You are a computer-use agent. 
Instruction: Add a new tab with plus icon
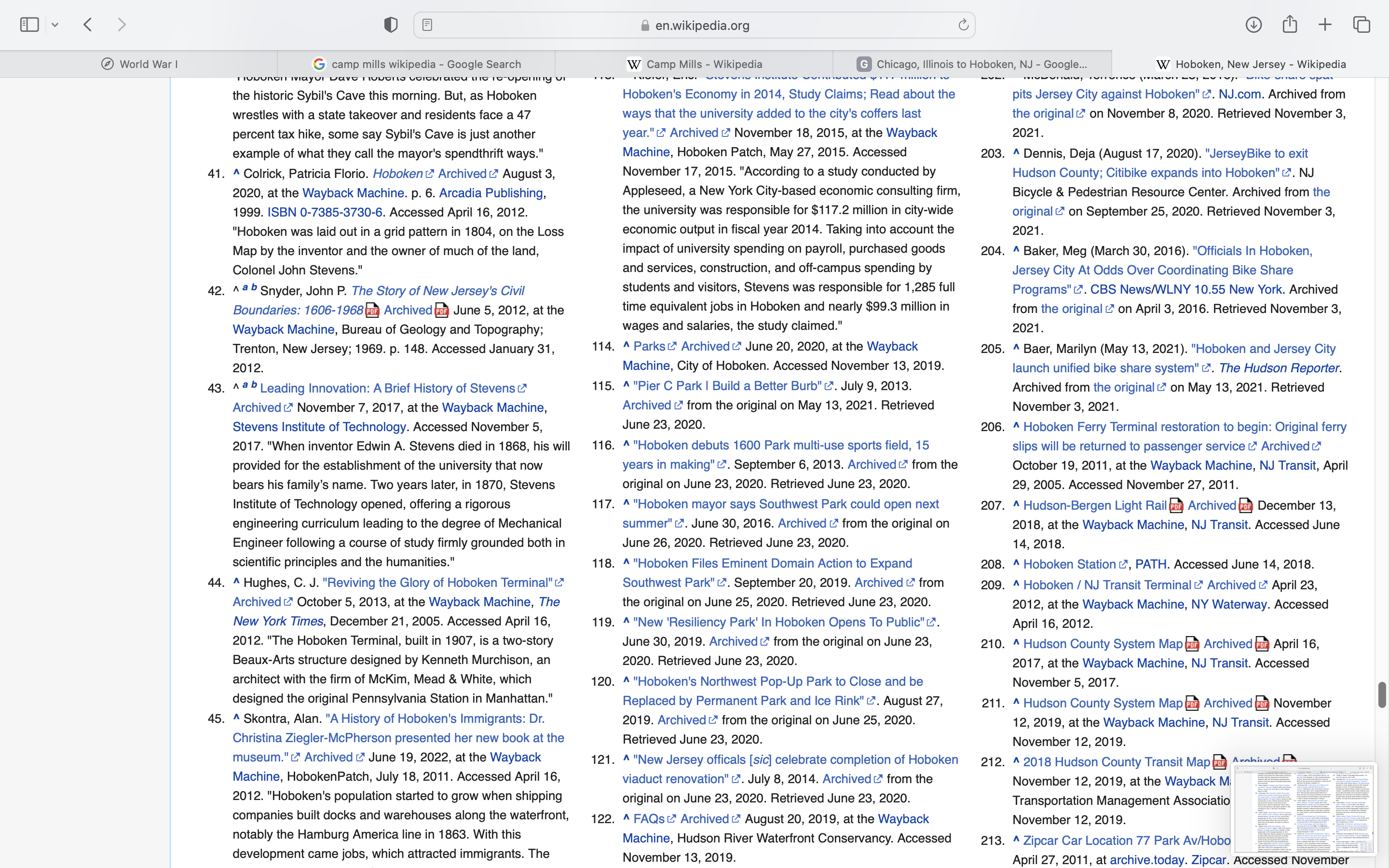click(x=1325, y=25)
